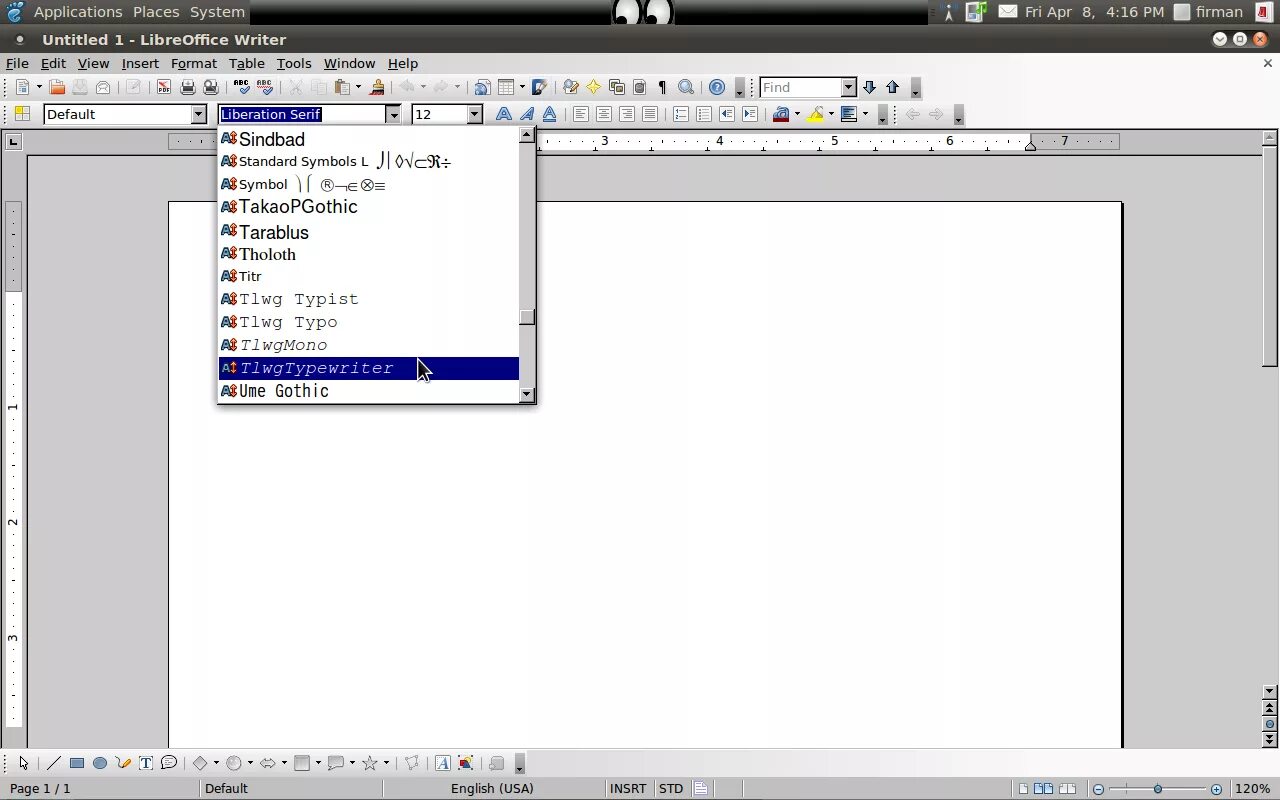
Task: Open the Fontwork Gallery icon
Action: click(x=442, y=763)
